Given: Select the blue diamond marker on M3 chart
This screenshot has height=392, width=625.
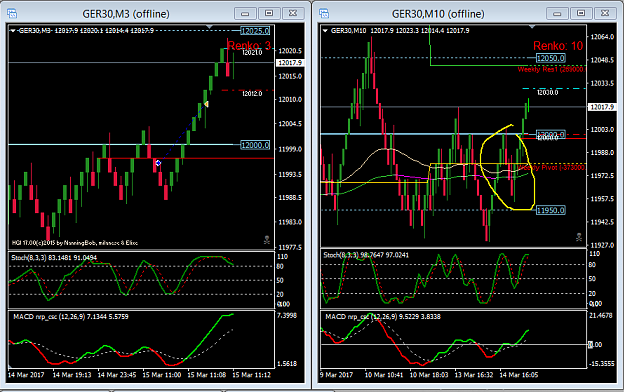Looking at the screenshot, I should 158,163.
